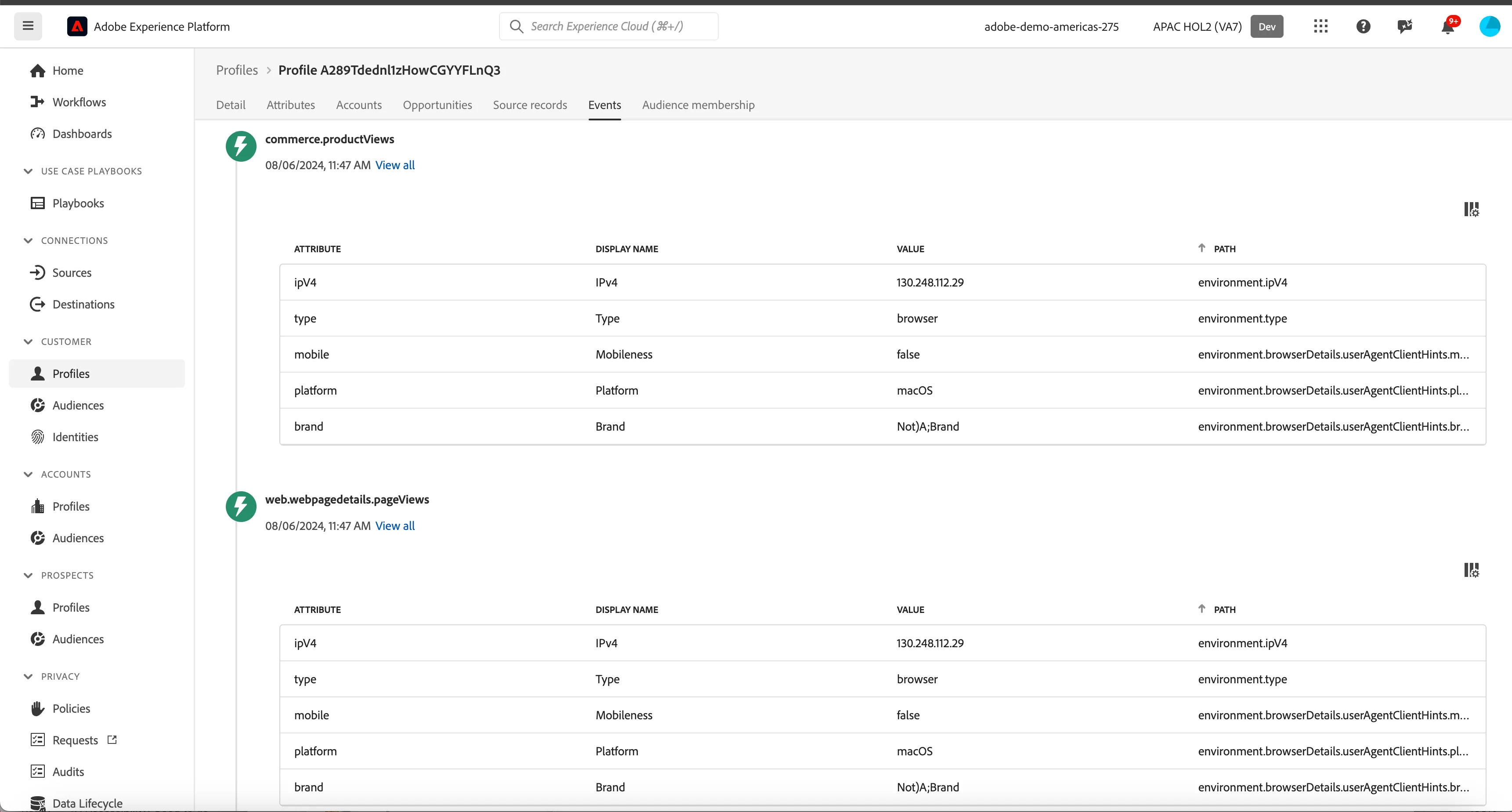Switch to the Audience membership tab
This screenshot has height=812, width=1512.
(698, 105)
